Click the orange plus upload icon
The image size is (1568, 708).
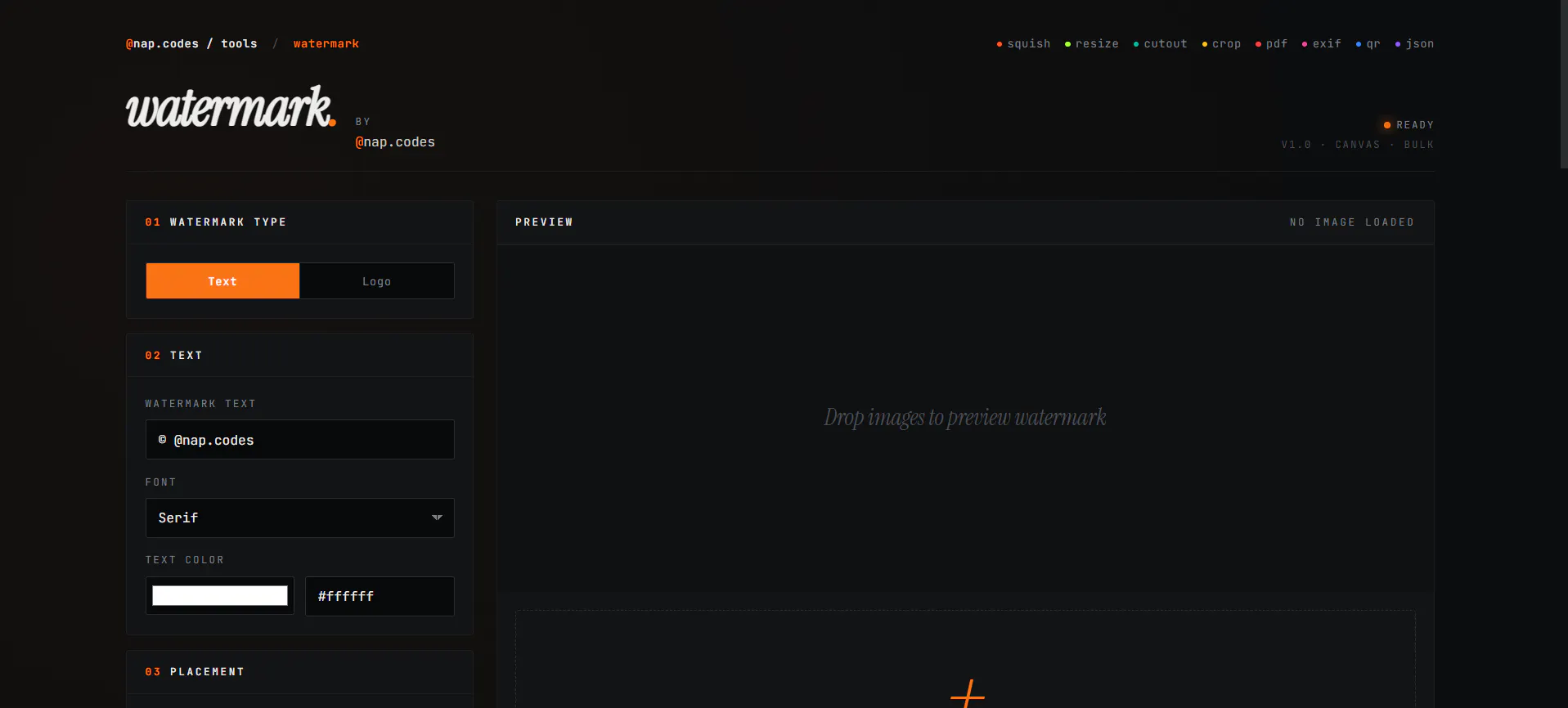click(x=968, y=694)
